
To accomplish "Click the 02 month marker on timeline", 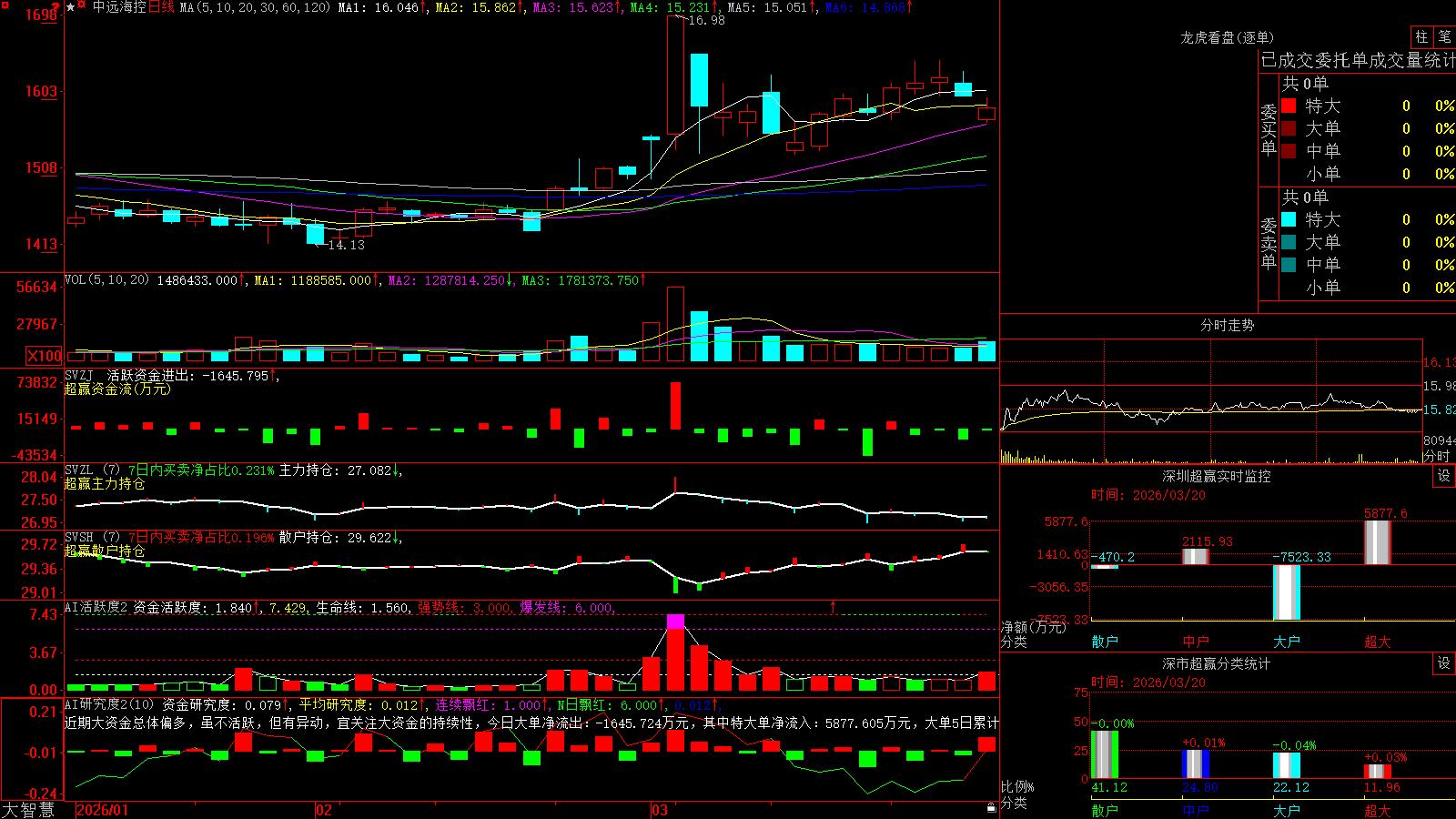I will coord(324,810).
